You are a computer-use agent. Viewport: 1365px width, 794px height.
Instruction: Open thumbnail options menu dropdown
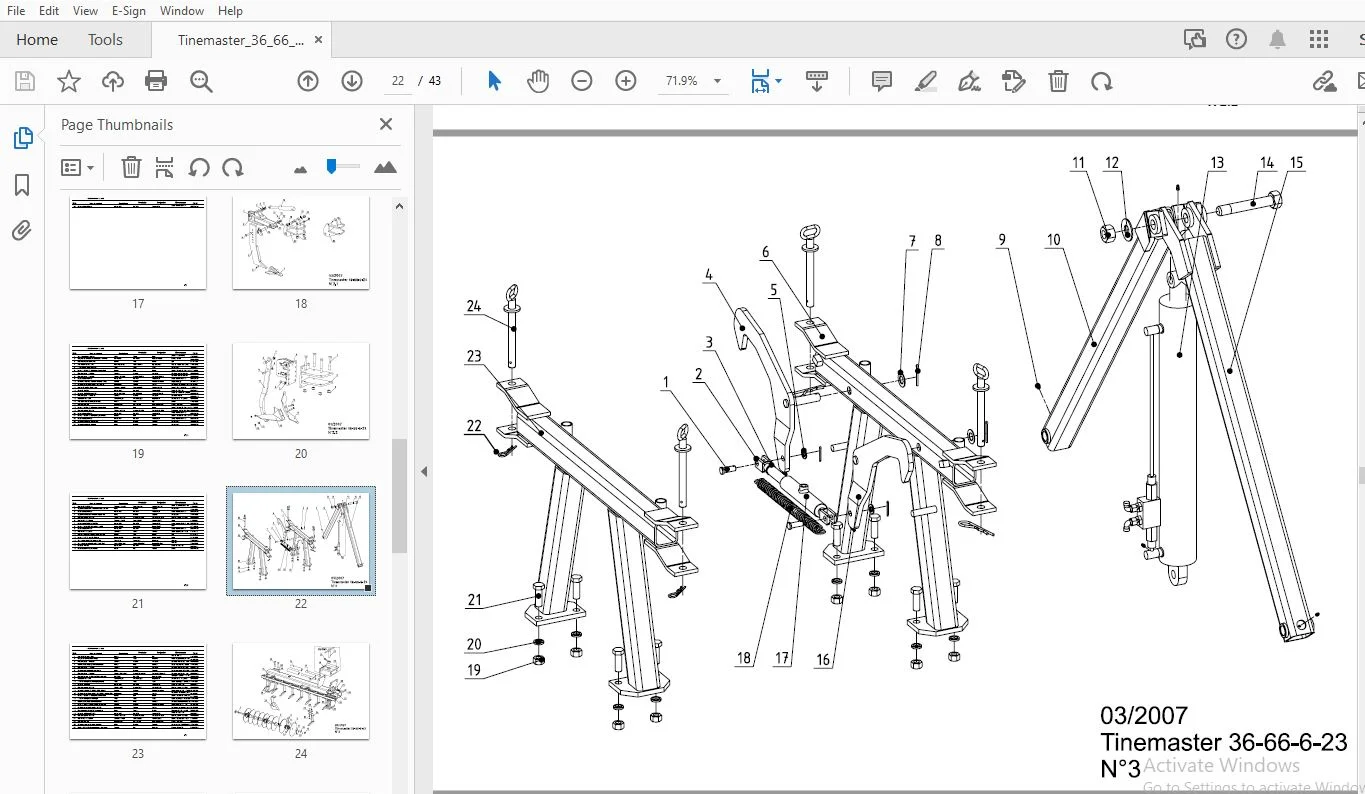click(x=77, y=167)
